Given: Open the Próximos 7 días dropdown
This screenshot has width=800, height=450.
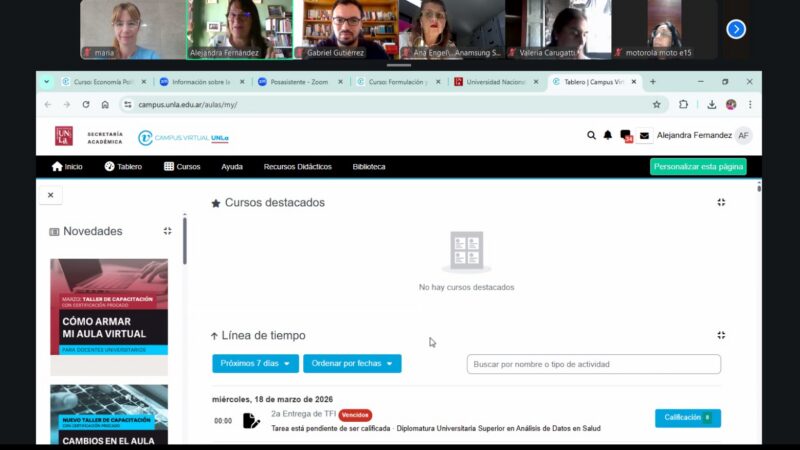Looking at the screenshot, I should pyautogui.click(x=255, y=364).
